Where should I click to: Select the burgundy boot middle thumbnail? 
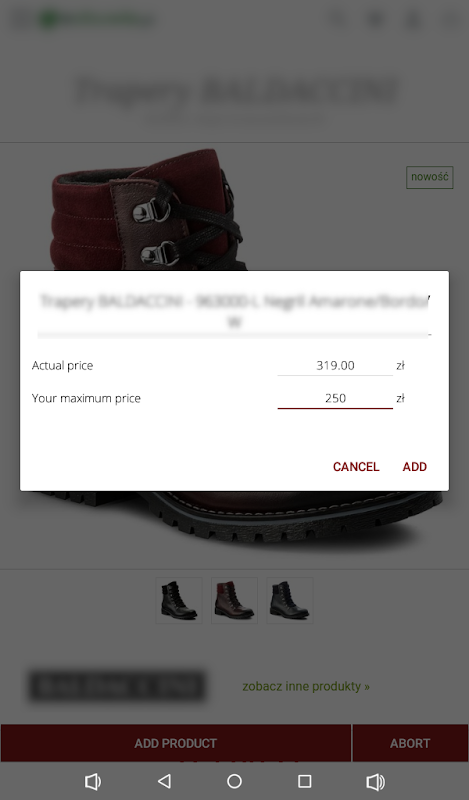(234, 600)
